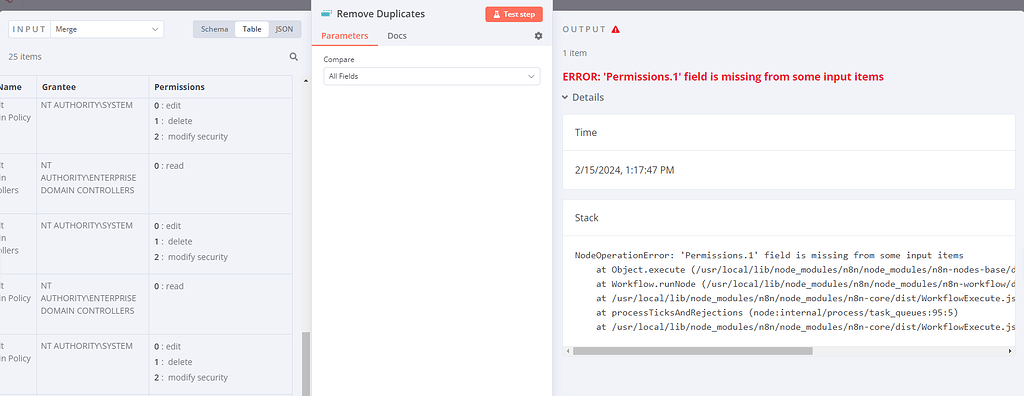The height and width of the screenshot is (396, 1024).
Task: Run the Test step button
Action: [514, 14]
